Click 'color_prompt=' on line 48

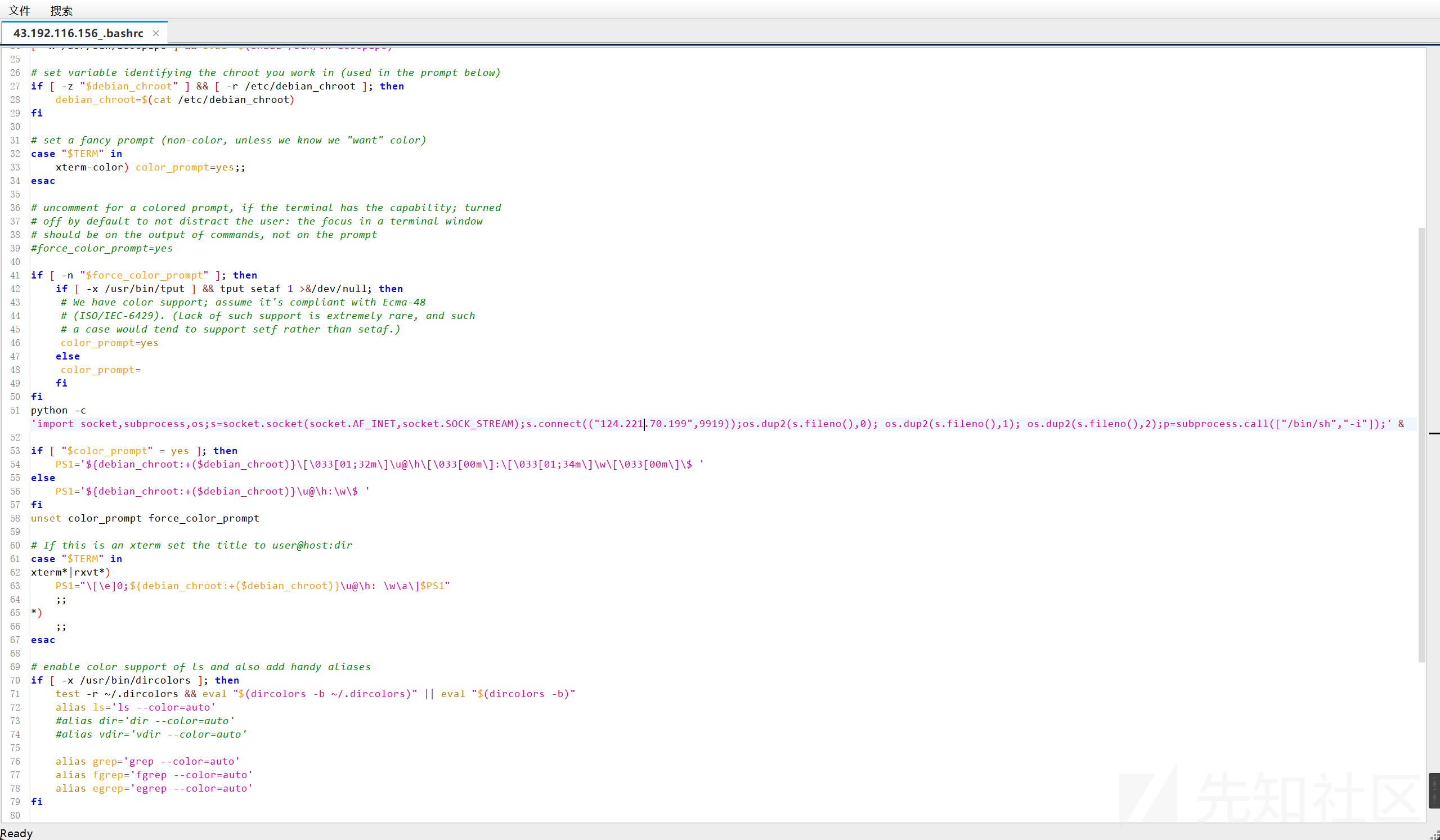pyautogui.click(x=101, y=370)
